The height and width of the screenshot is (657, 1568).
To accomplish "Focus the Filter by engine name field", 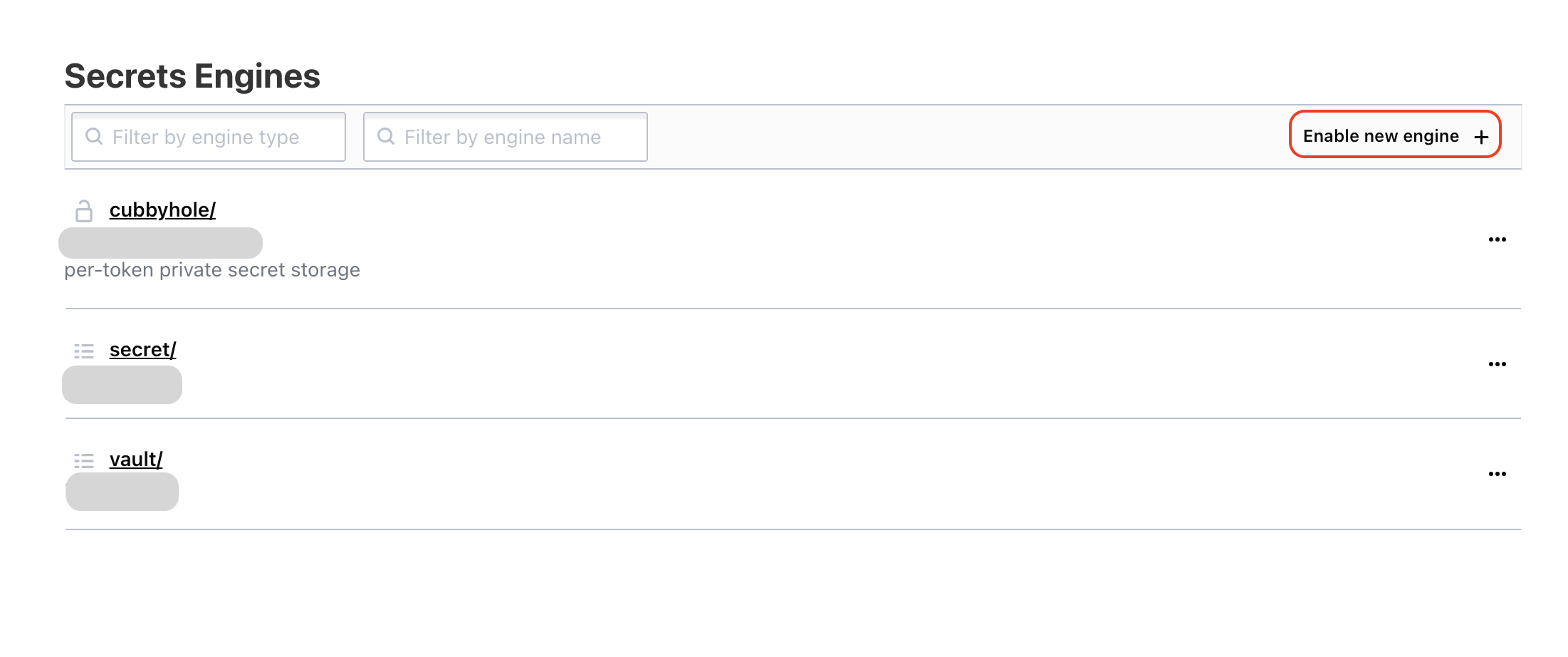I will tap(506, 137).
